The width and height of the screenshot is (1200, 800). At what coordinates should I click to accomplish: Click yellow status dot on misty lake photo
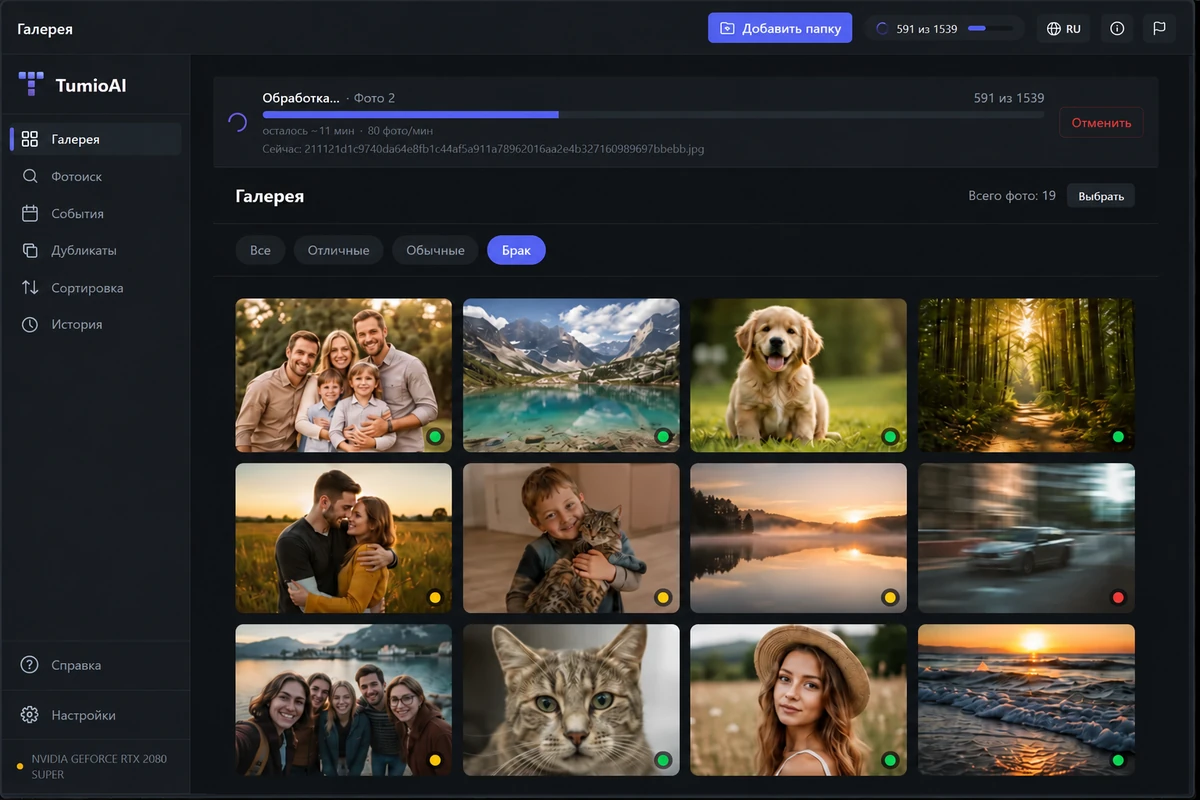(890, 598)
